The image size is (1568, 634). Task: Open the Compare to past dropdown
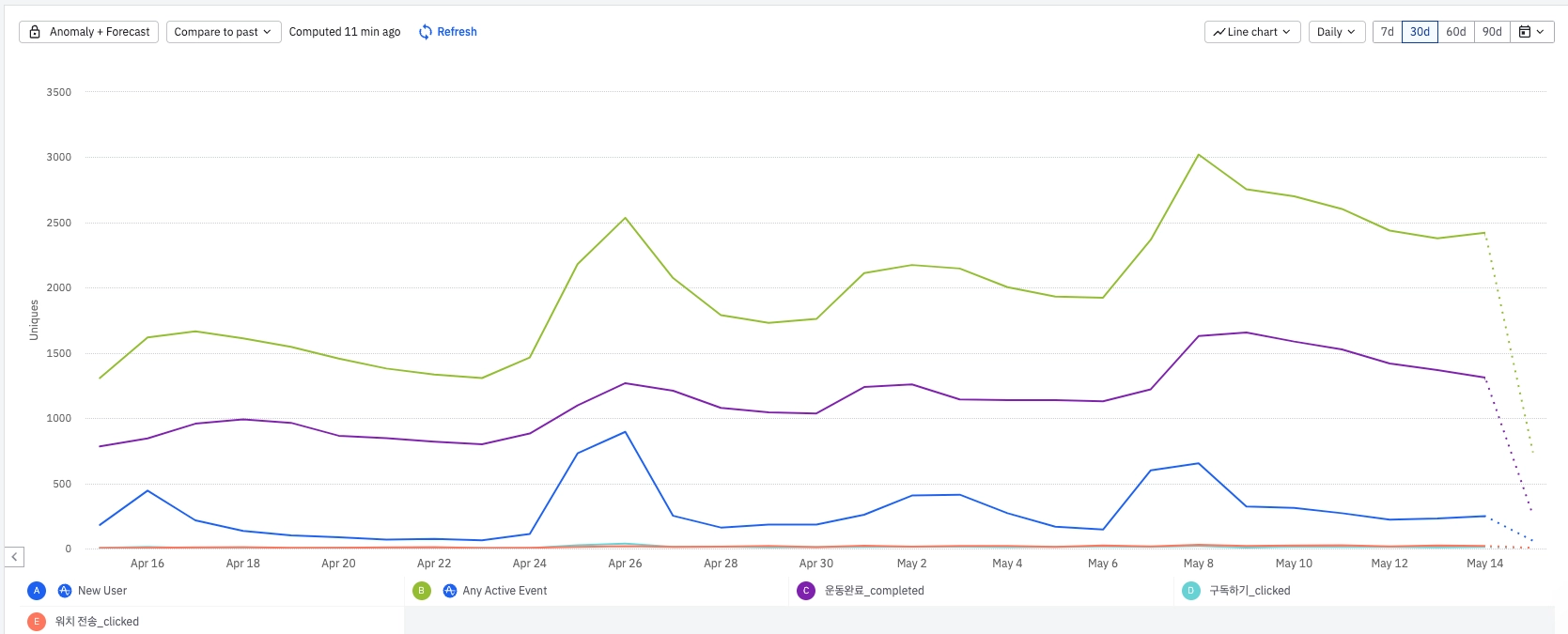[224, 32]
